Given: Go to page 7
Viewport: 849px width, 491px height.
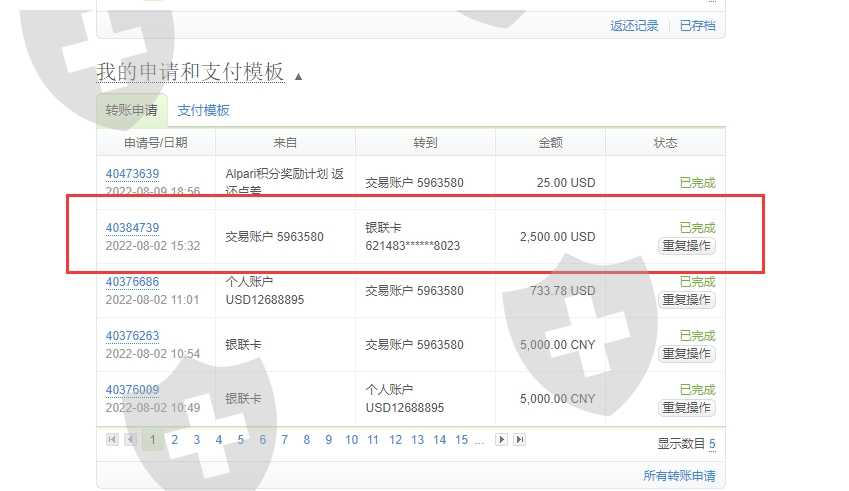Looking at the screenshot, I should 284,440.
